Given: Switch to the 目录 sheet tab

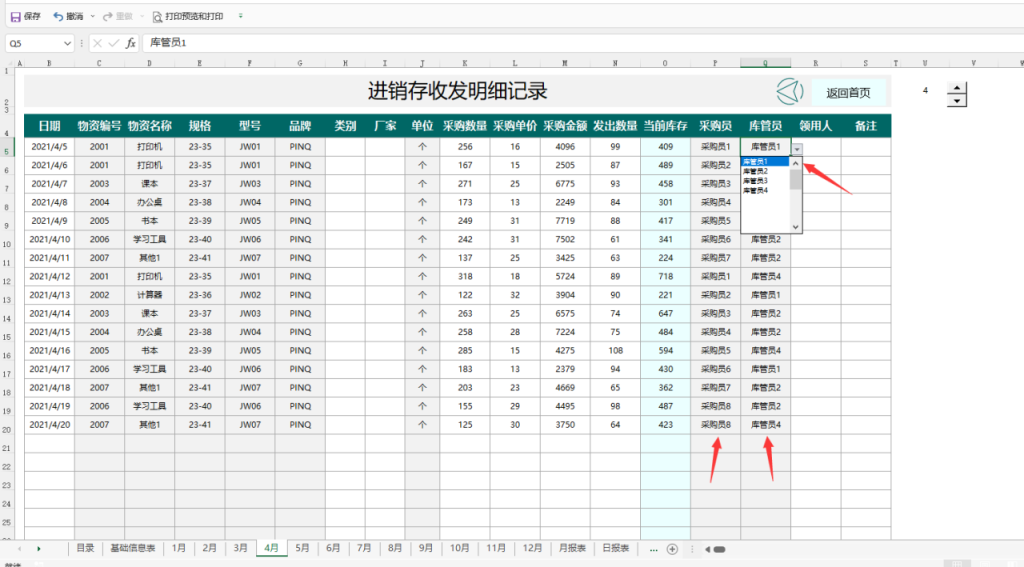Looking at the screenshot, I should [86, 548].
